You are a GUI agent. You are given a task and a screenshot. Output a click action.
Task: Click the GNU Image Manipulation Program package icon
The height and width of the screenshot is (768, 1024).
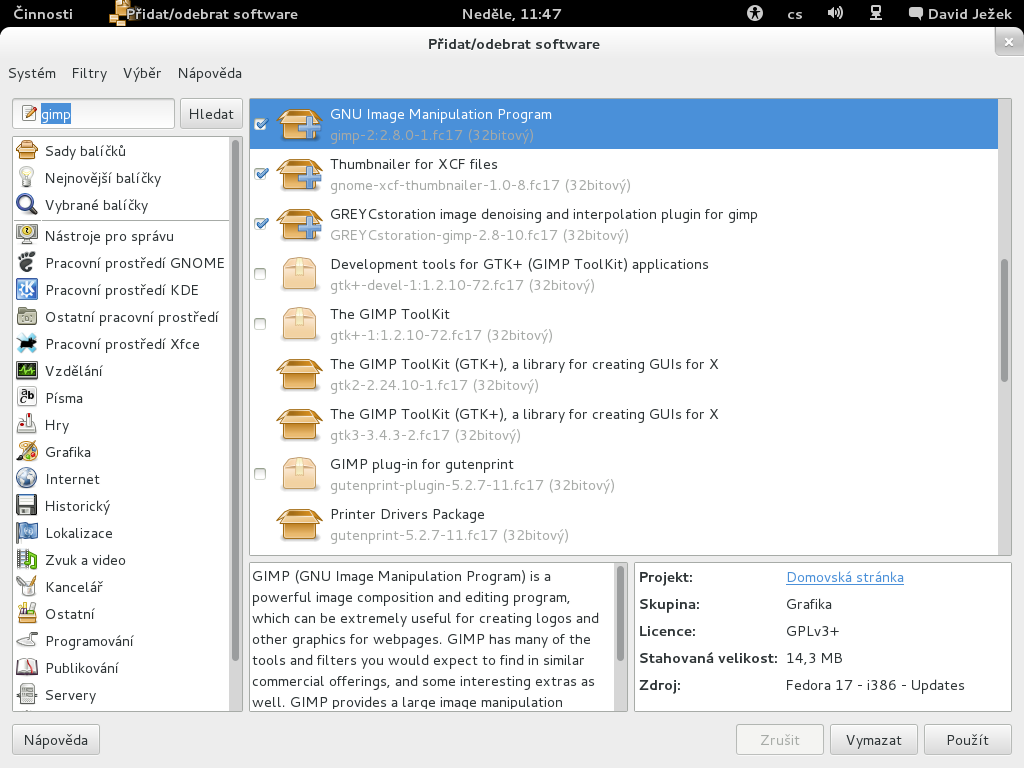[x=300, y=124]
